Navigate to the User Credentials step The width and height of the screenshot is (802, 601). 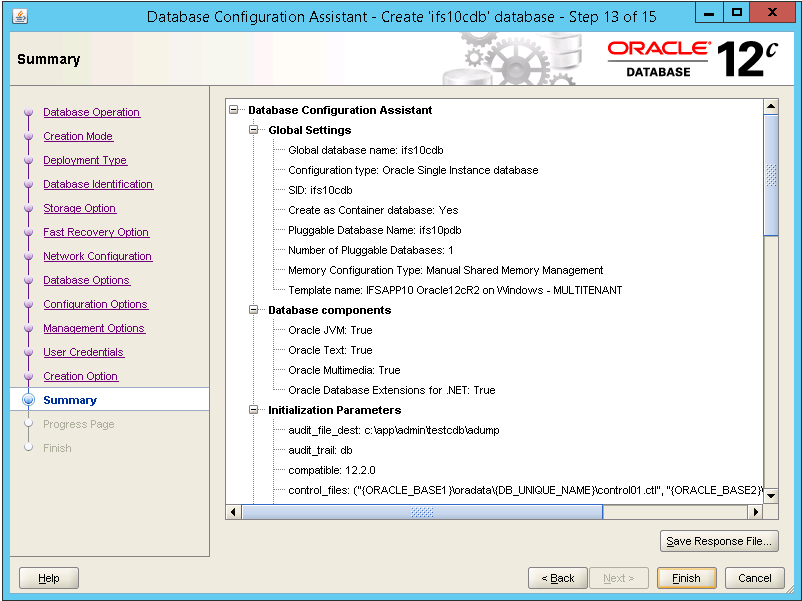pyautogui.click(x=83, y=352)
